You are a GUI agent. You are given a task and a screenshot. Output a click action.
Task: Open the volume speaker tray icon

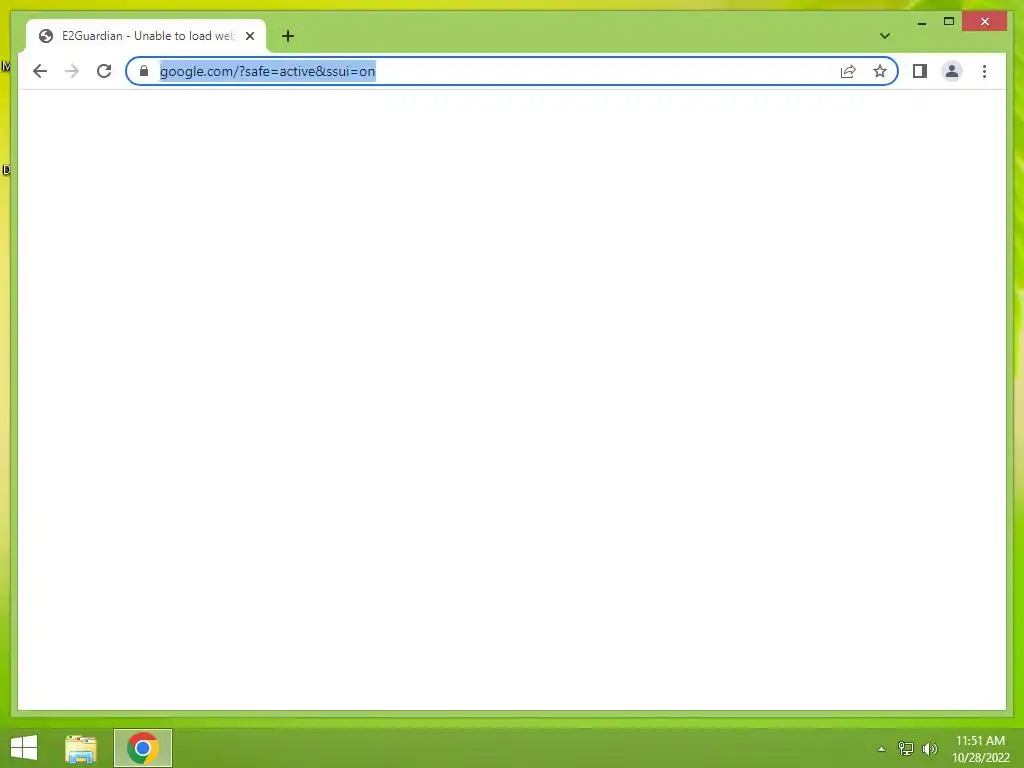pos(929,749)
